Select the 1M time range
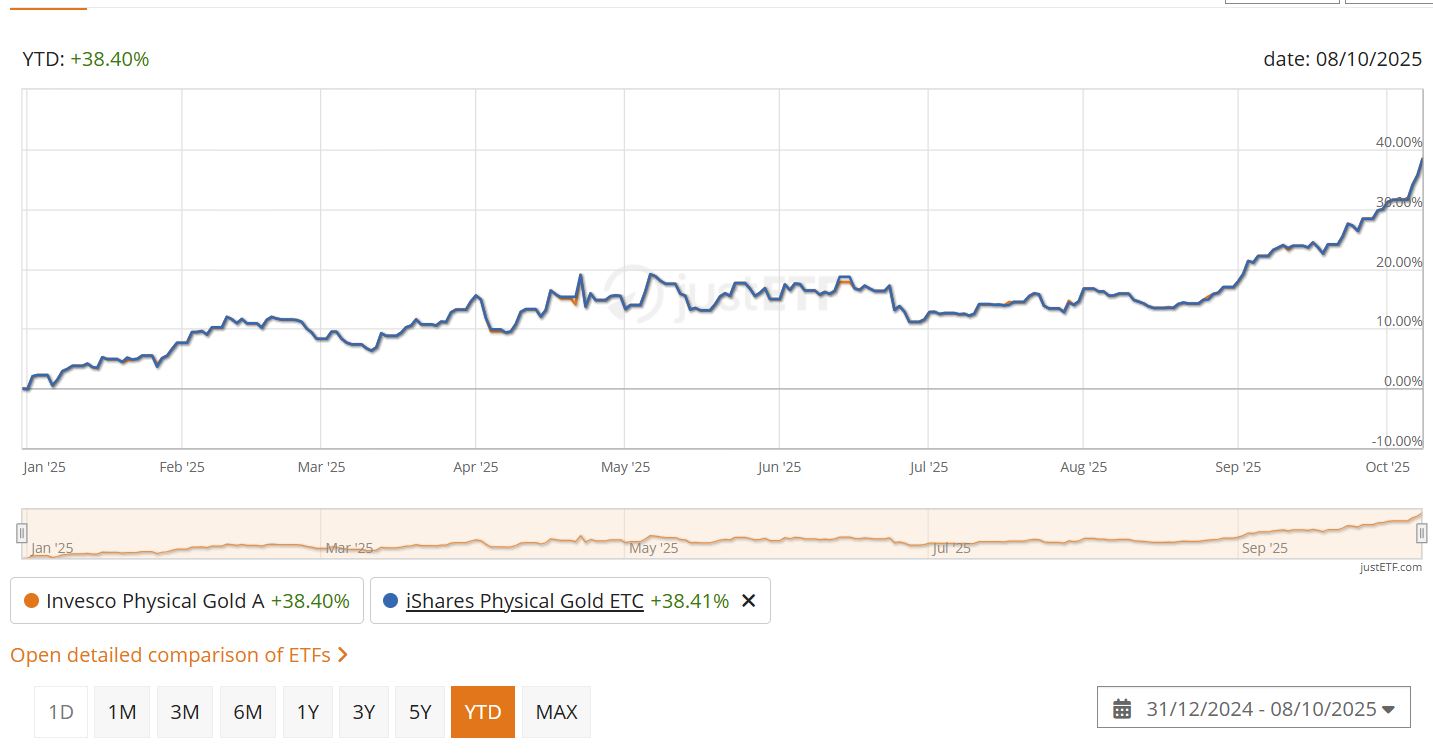Viewport: 1433px width, 755px height. coord(122,712)
